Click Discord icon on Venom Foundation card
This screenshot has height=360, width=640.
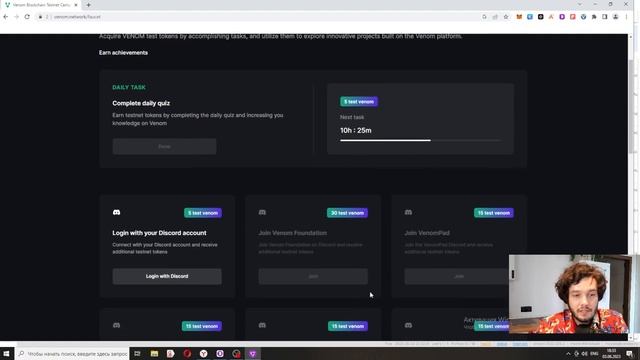pyautogui.click(x=262, y=212)
